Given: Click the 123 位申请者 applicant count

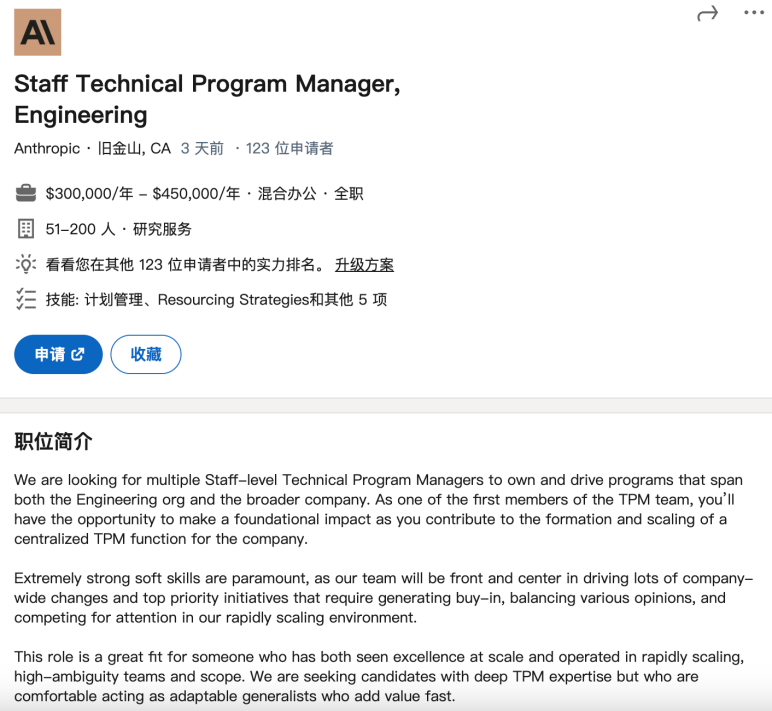Looking at the screenshot, I should [x=290, y=148].
